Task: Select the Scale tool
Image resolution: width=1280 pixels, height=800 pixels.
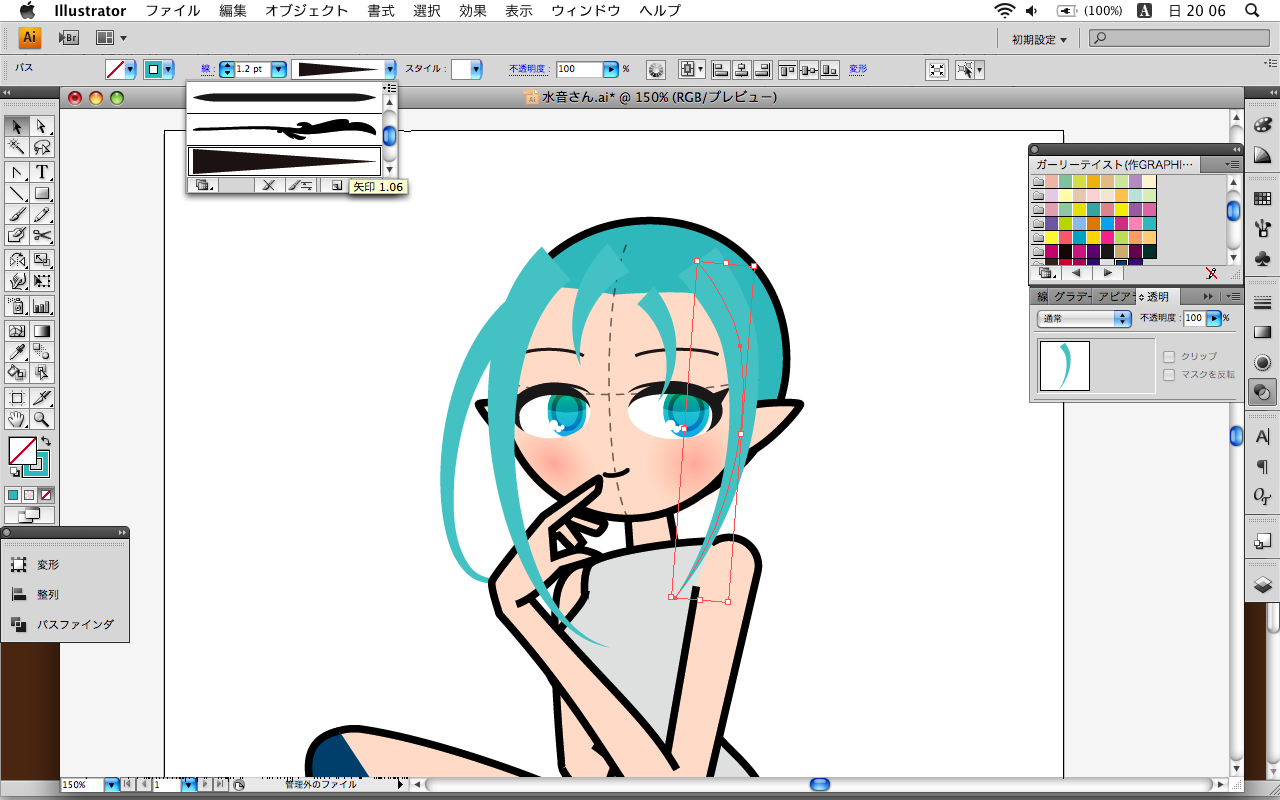Action: [42, 260]
